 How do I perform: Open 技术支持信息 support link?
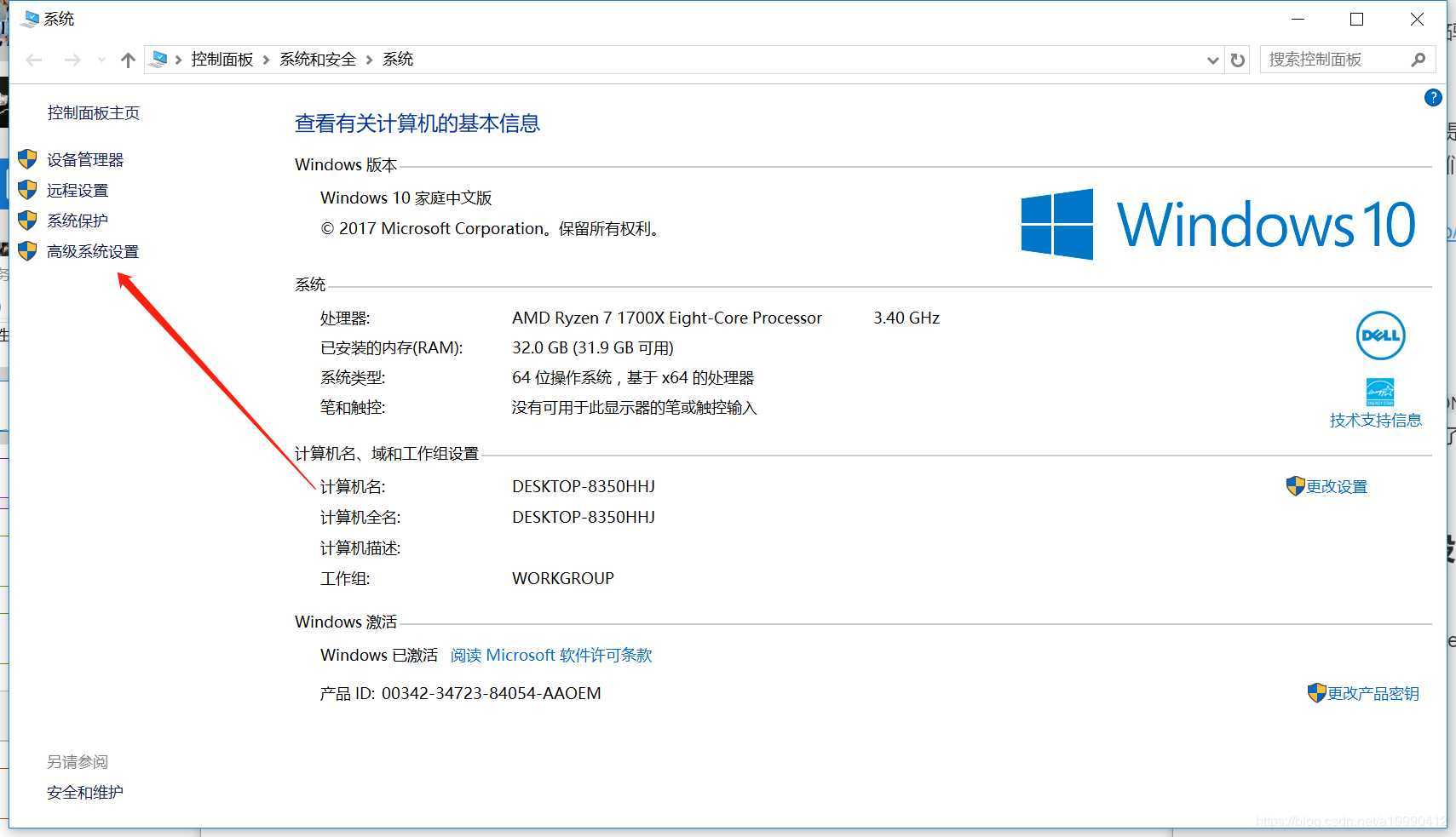(x=1376, y=421)
